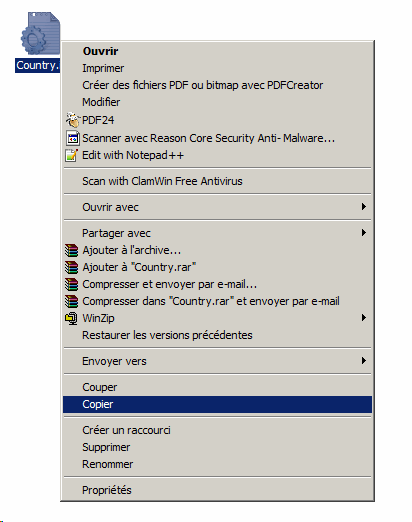The width and height of the screenshot is (412, 522).
Task: Click WinRAR icon beside Compresser et envoyer par e-mail
Action: pos(71,284)
